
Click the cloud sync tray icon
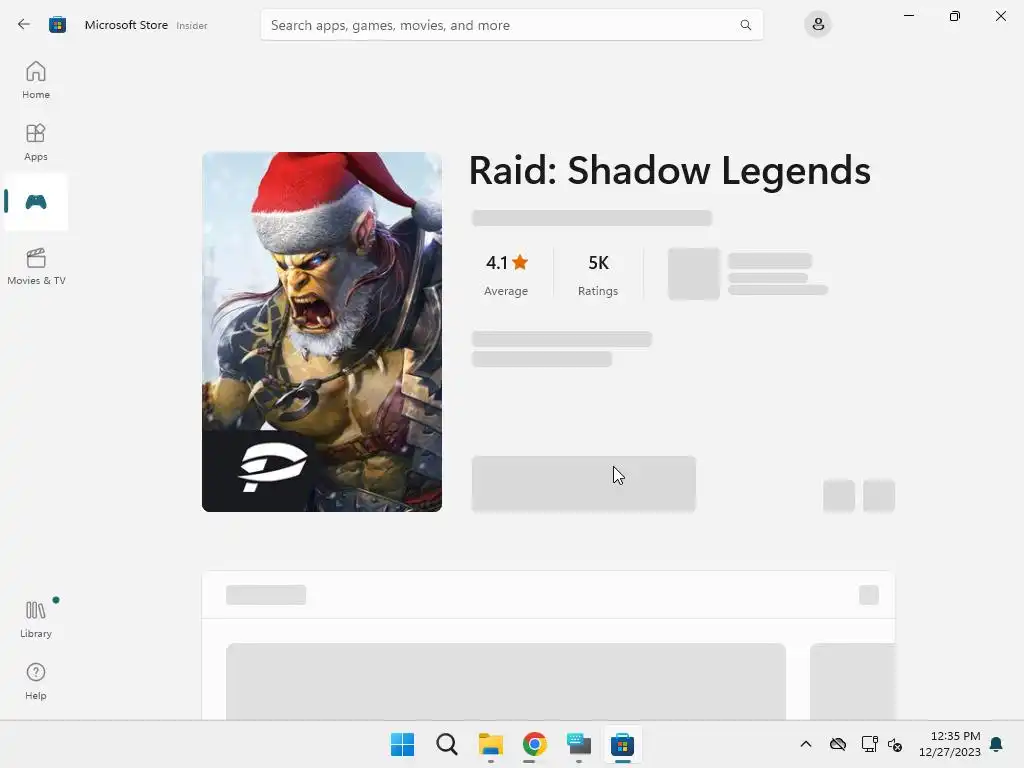(838, 744)
